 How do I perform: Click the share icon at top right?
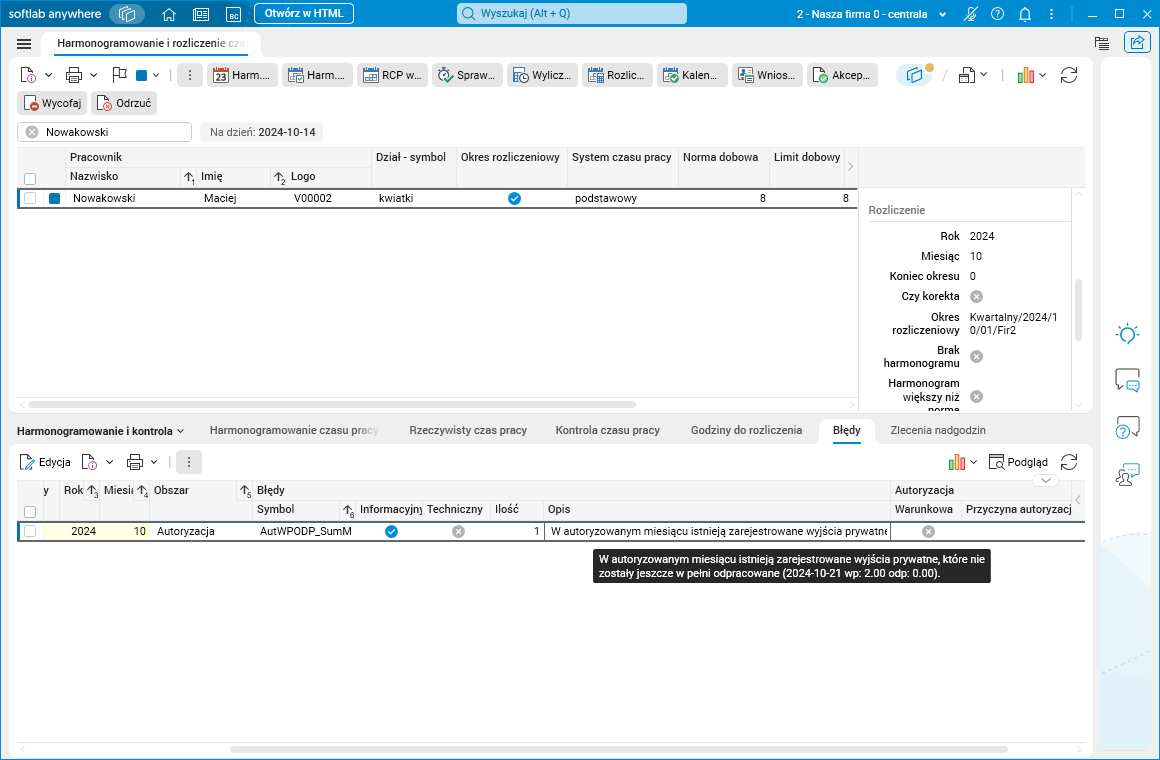1137,42
